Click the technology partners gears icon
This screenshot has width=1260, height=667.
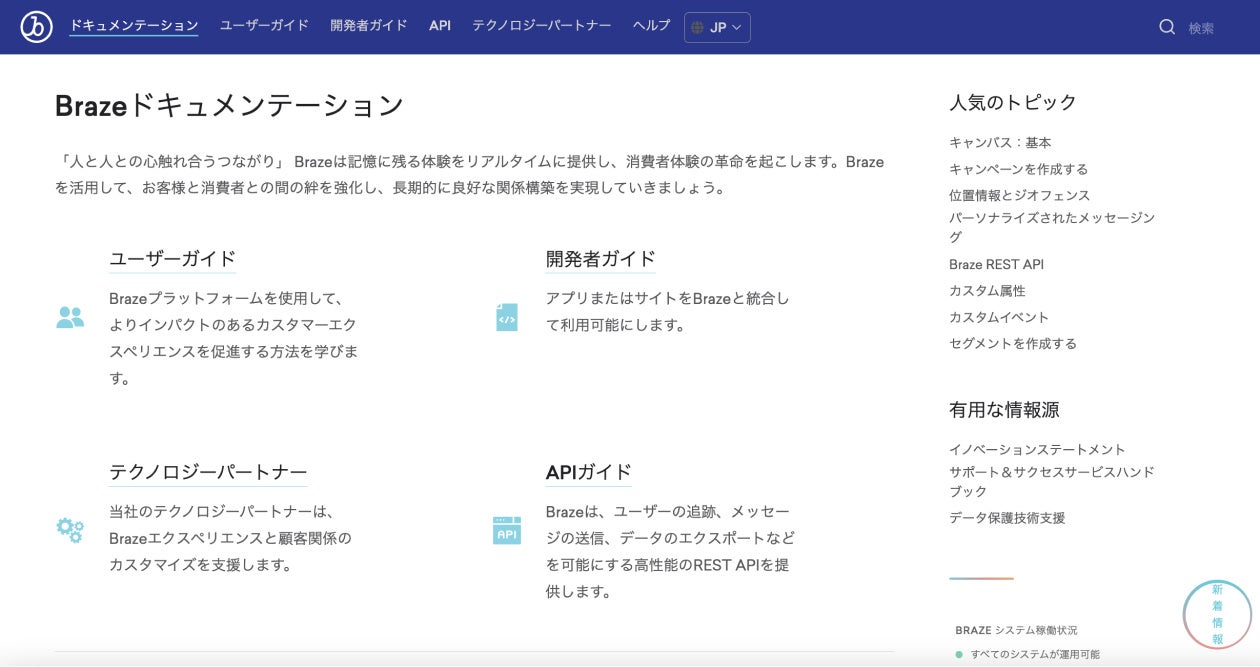[70, 530]
